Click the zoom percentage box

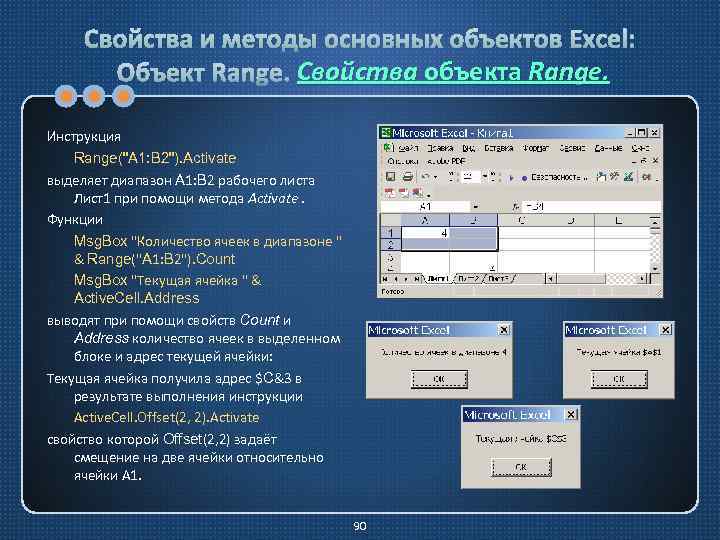[469, 177]
